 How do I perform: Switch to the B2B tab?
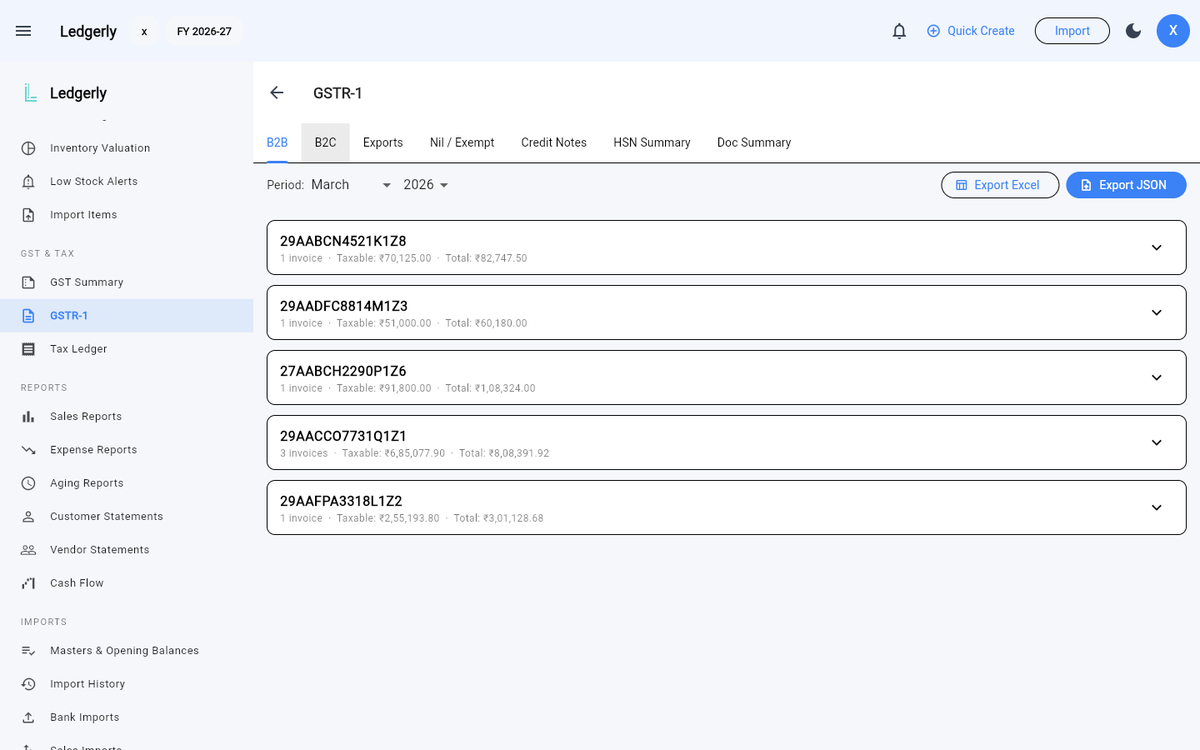tap(277, 143)
